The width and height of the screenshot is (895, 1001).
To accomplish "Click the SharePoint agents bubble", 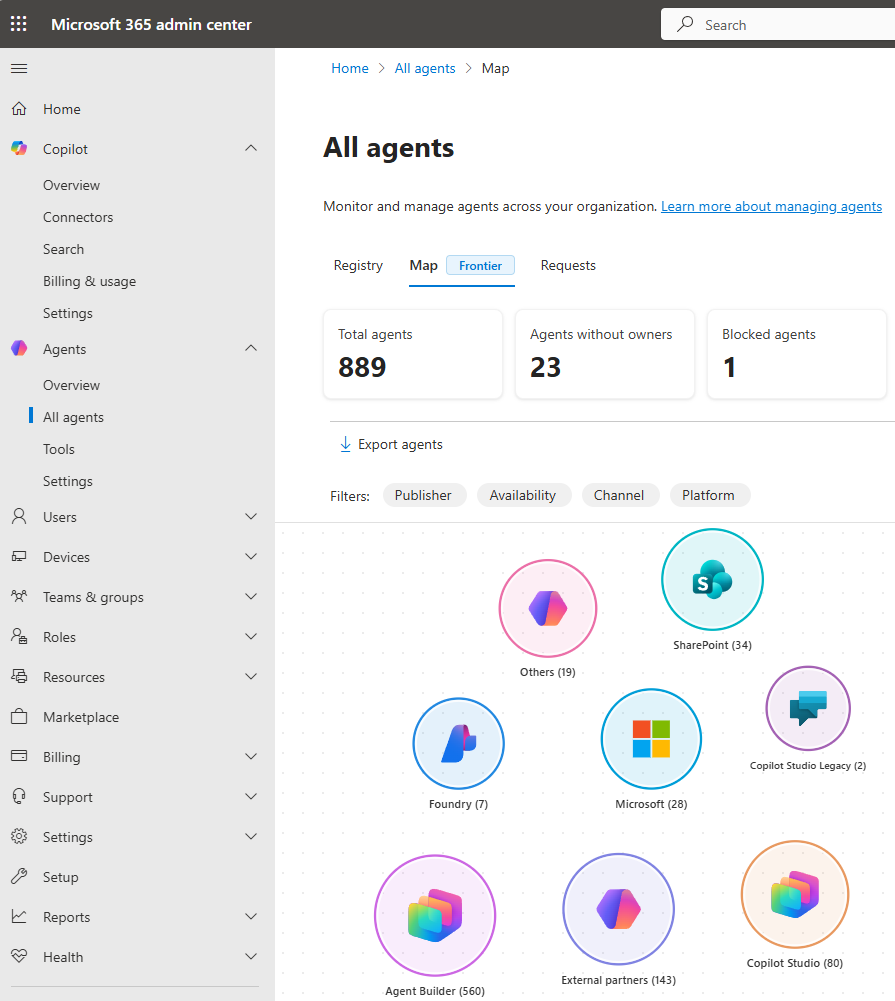I will 712,580.
